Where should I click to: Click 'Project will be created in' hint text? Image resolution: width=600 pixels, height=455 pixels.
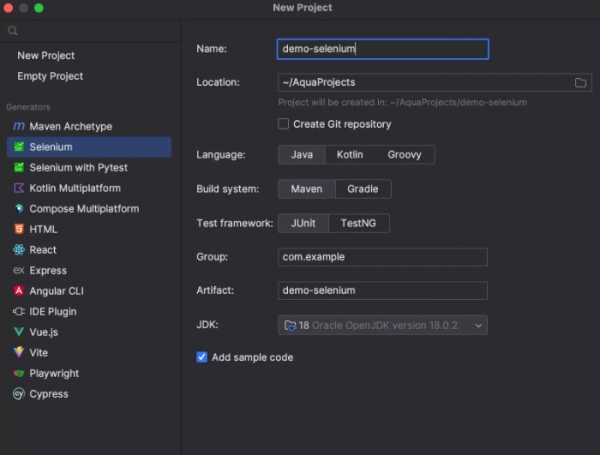(402, 103)
